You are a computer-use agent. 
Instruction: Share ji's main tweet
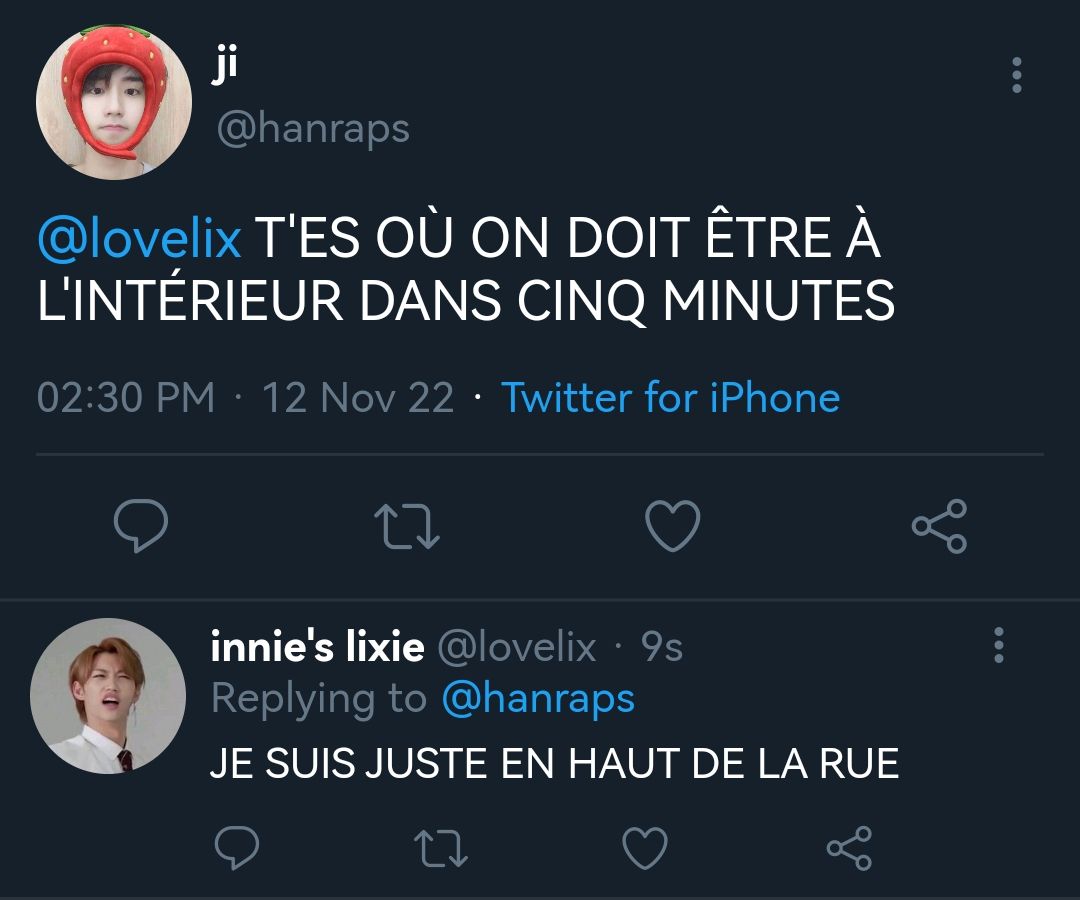939,526
